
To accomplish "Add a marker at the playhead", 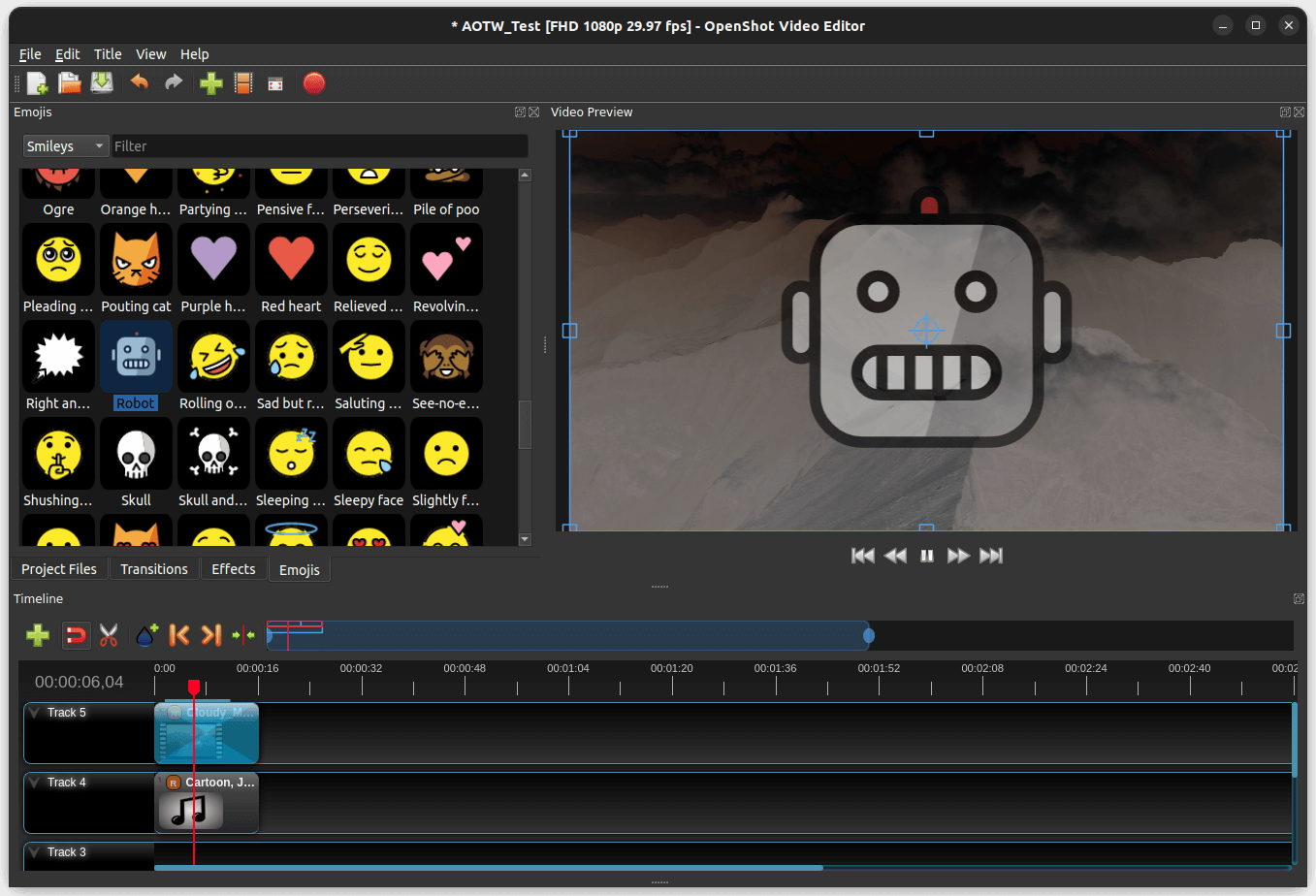I will click(x=146, y=635).
